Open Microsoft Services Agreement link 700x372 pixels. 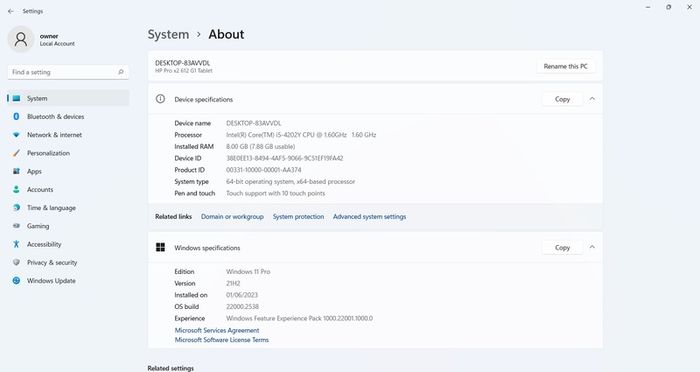coord(217,330)
